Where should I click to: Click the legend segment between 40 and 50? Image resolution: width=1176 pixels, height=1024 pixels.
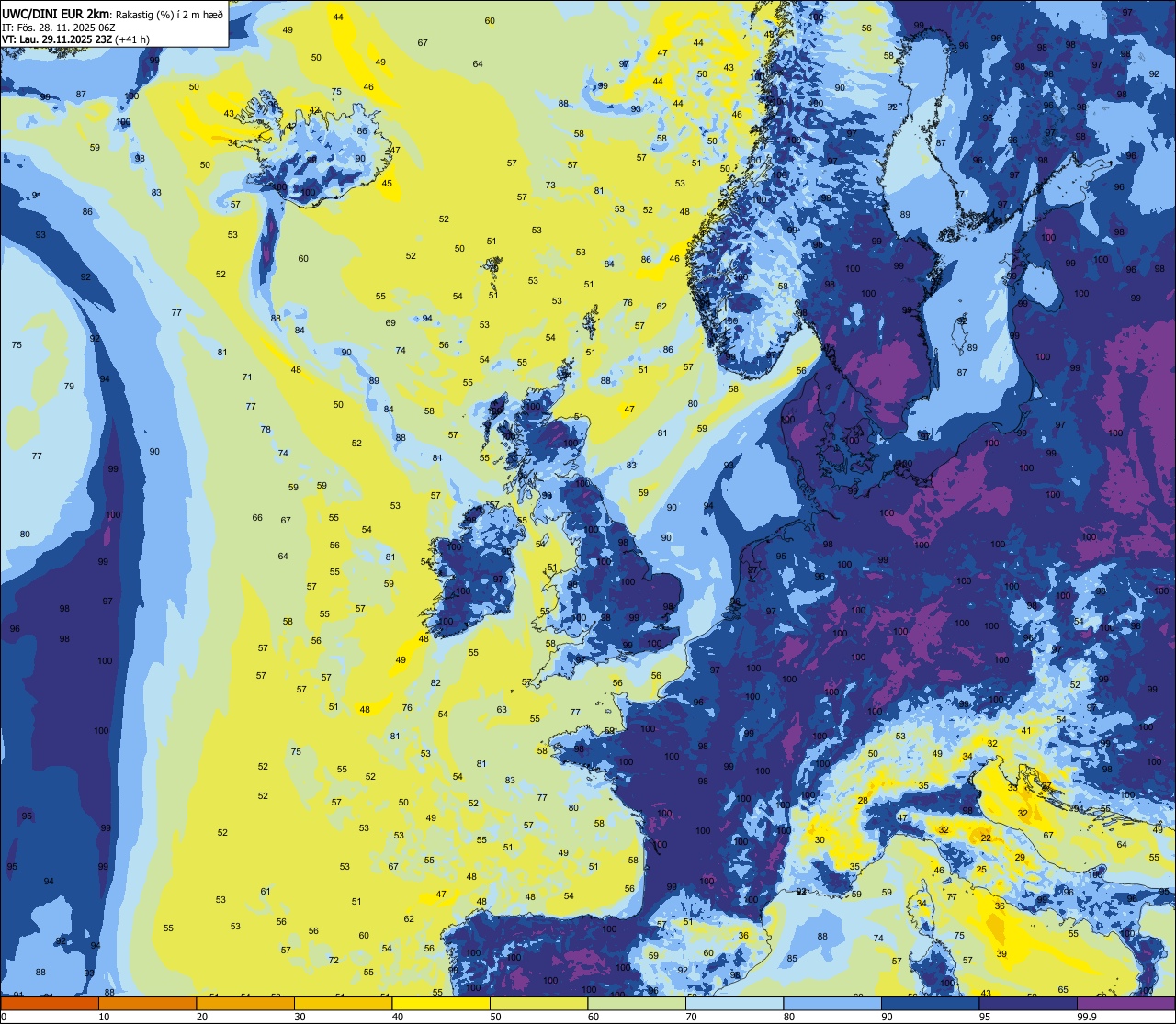point(441,1003)
